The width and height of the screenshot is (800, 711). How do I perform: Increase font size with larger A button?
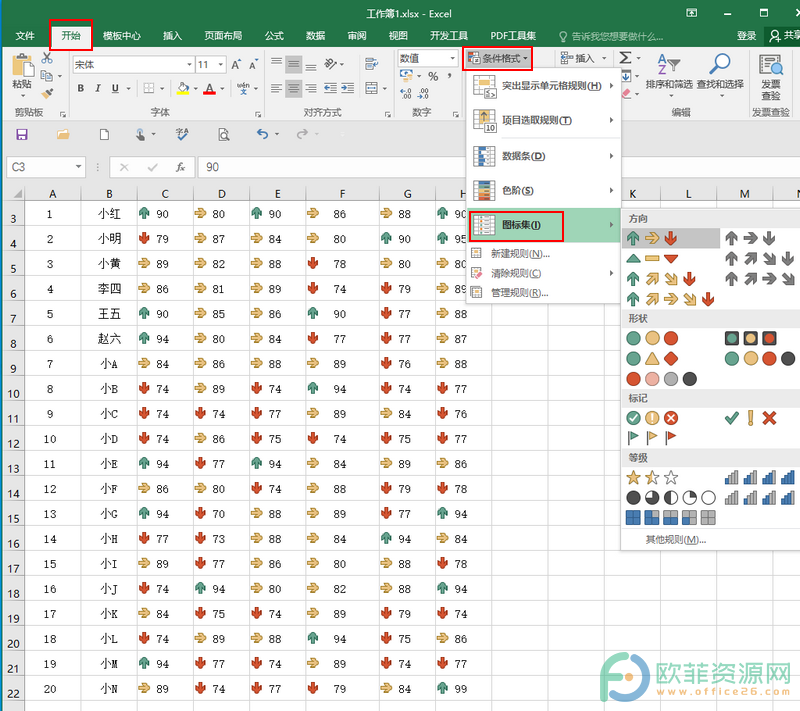[x=236, y=65]
